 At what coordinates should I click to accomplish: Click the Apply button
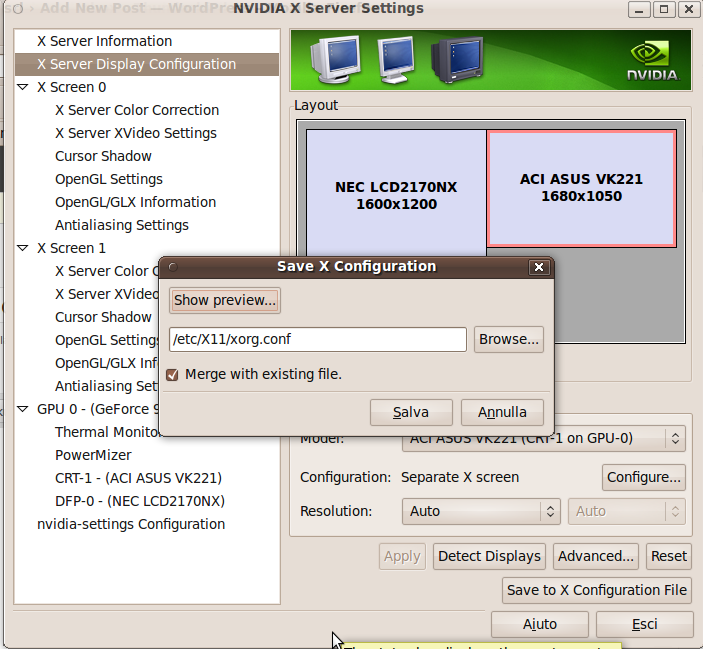pyautogui.click(x=402, y=557)
